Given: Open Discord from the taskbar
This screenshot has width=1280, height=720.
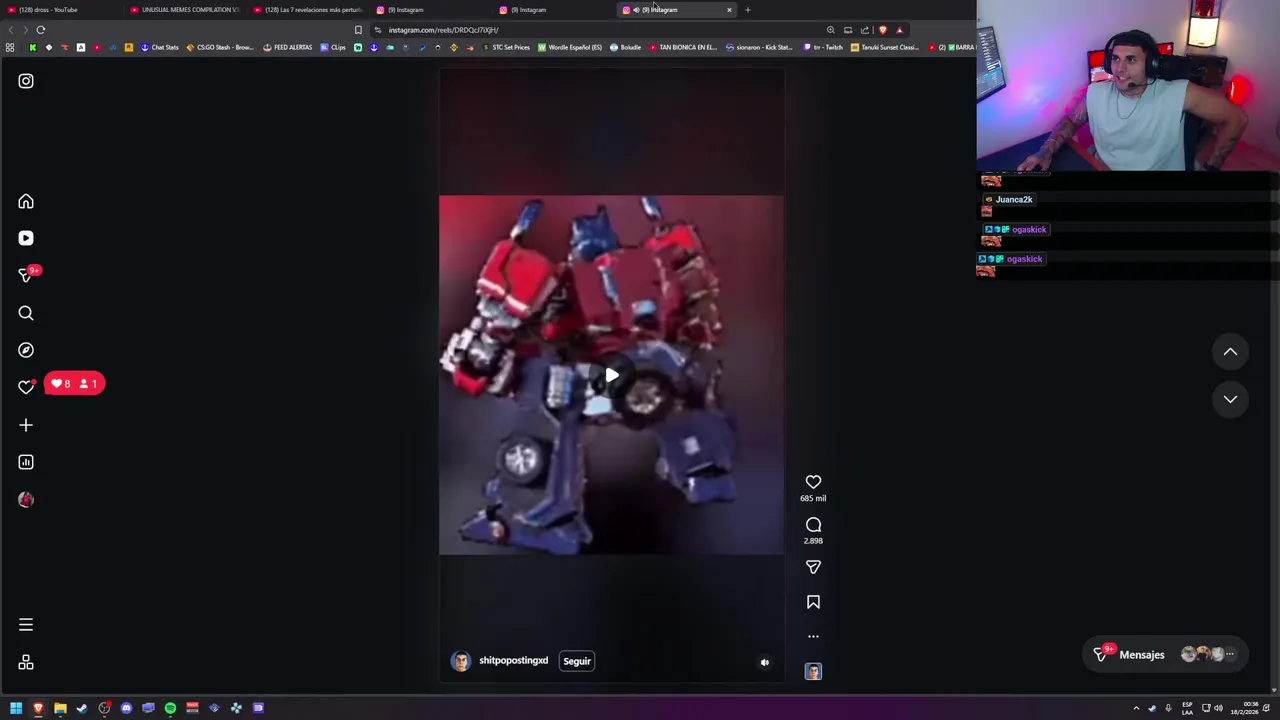Looking at the screenshot, I should [126, 708].
